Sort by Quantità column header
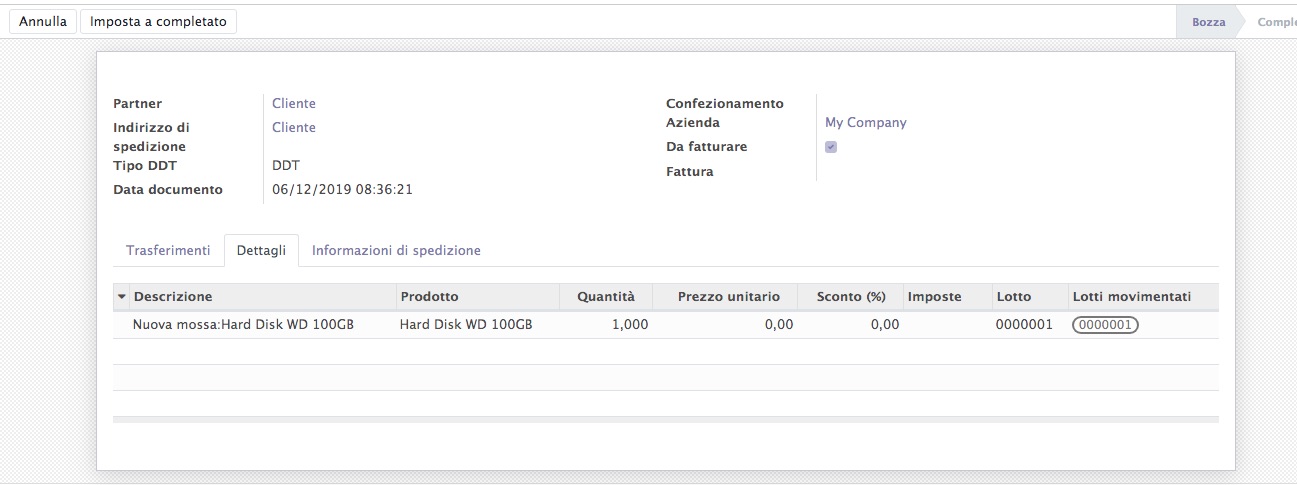The height and width of the screenshot is (485, 1297). pos(605,297)
